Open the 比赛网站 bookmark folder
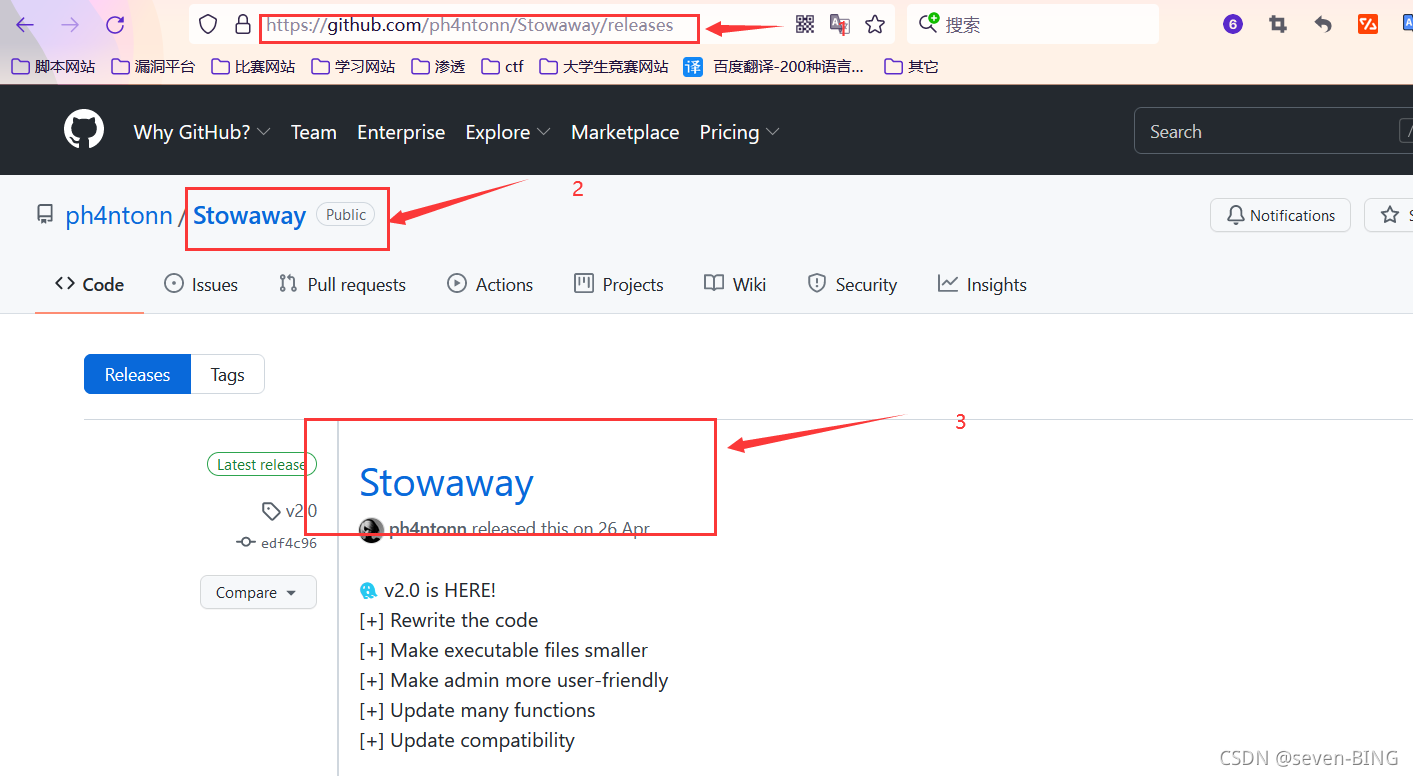The image size is (1413, 776). 253,67
